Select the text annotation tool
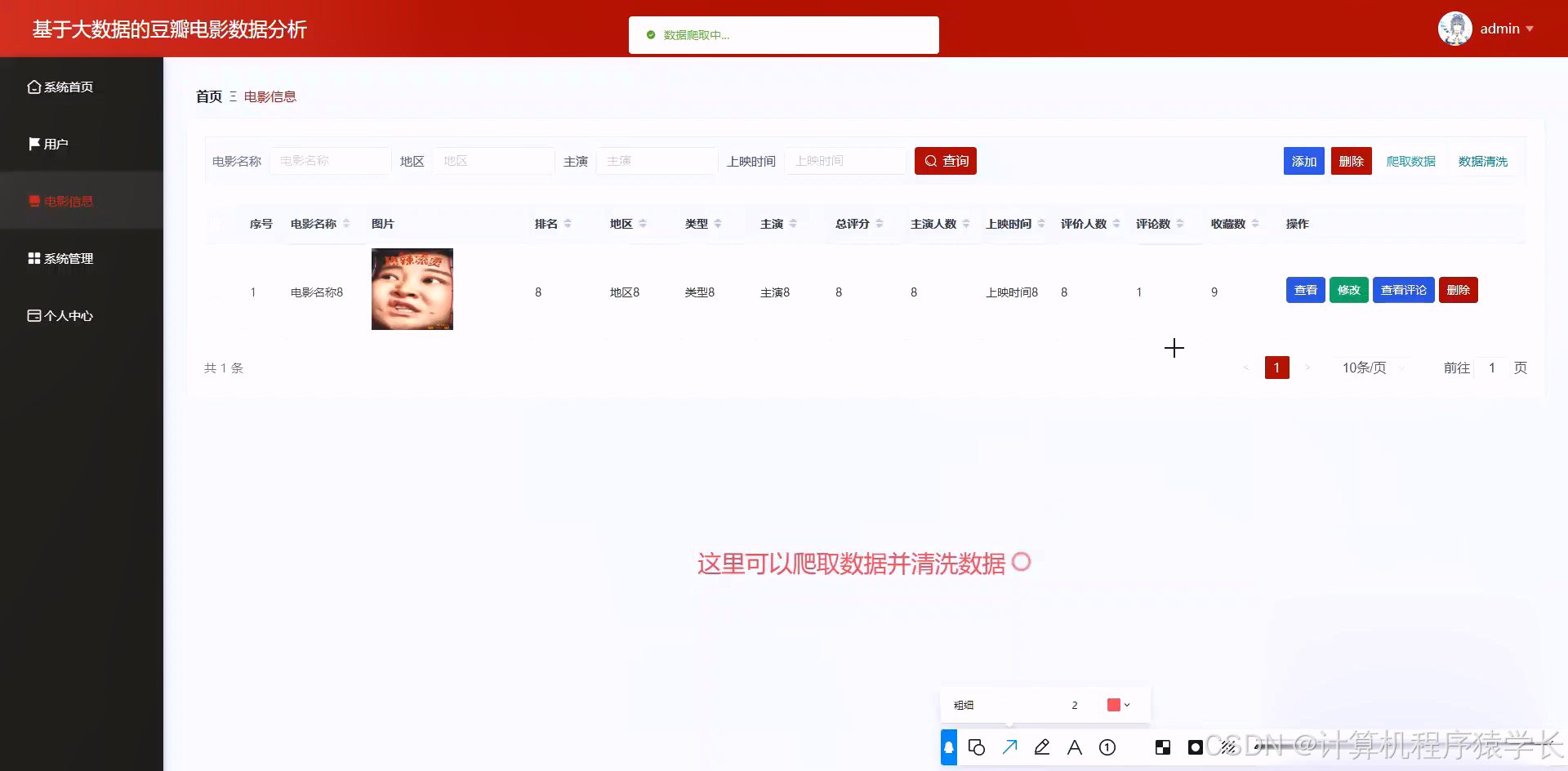1568x771 pixels. (1075, 747)
